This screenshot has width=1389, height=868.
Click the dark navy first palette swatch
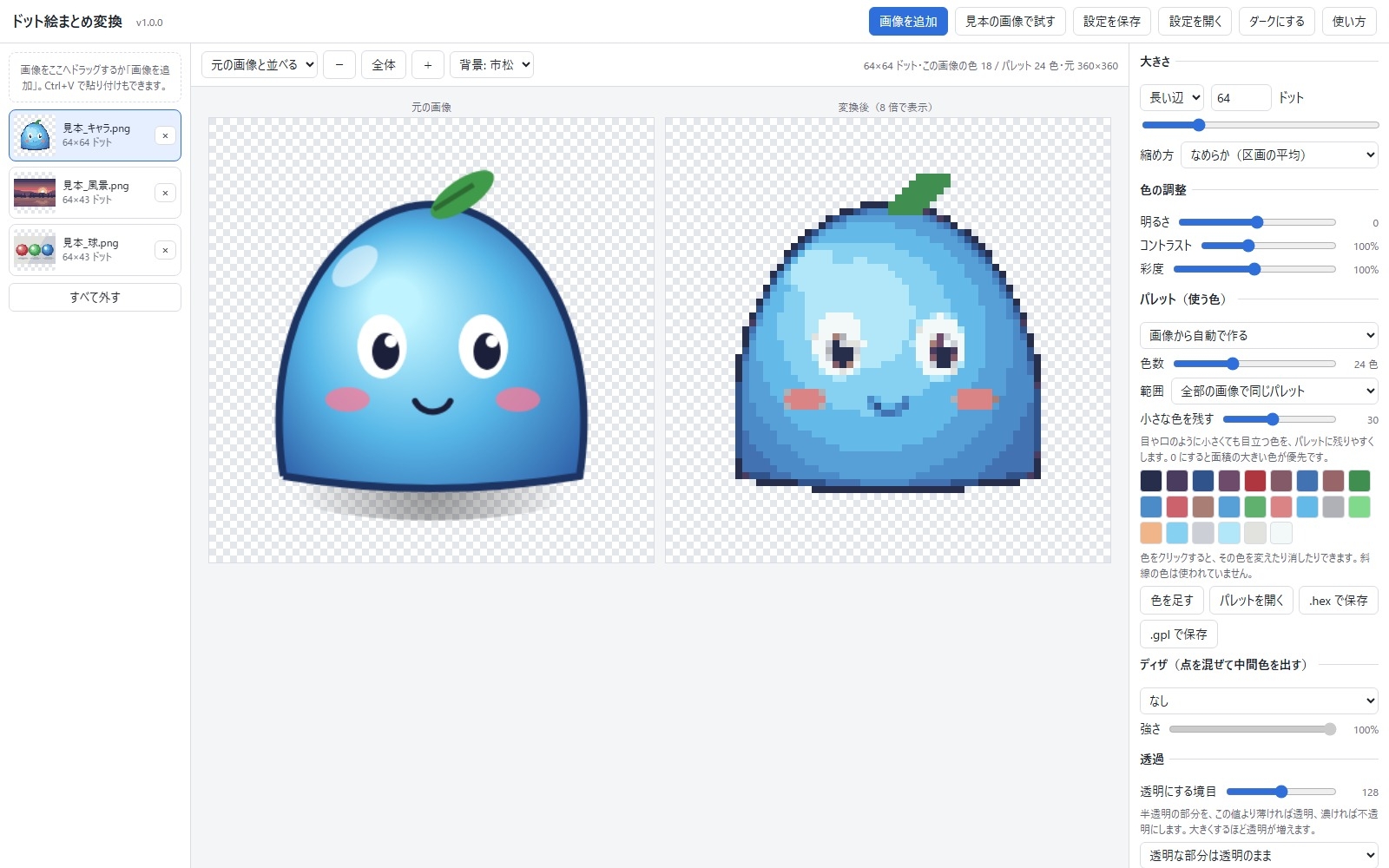(1151, 481)
